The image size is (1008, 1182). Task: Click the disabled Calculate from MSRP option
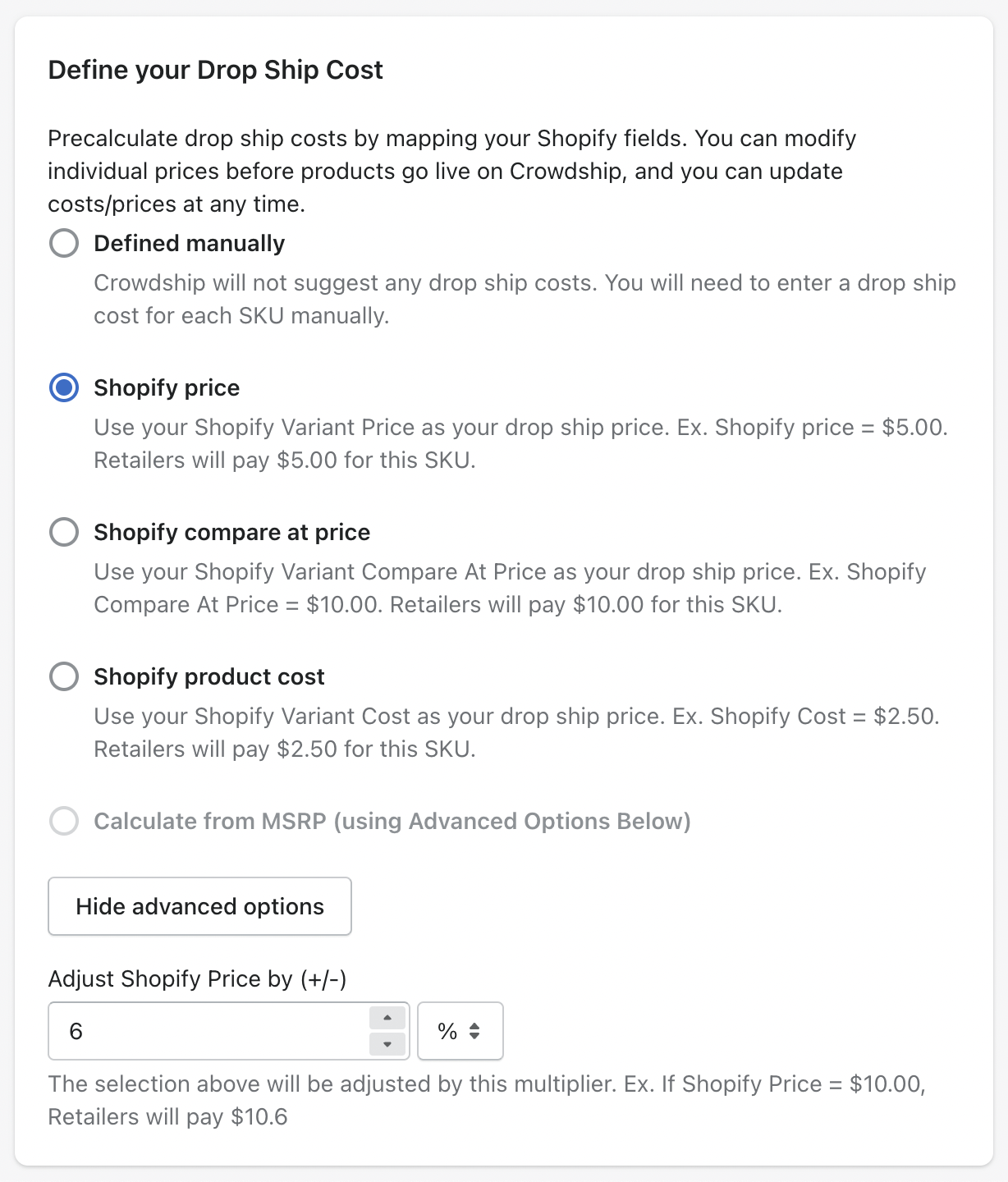(64, 821)
